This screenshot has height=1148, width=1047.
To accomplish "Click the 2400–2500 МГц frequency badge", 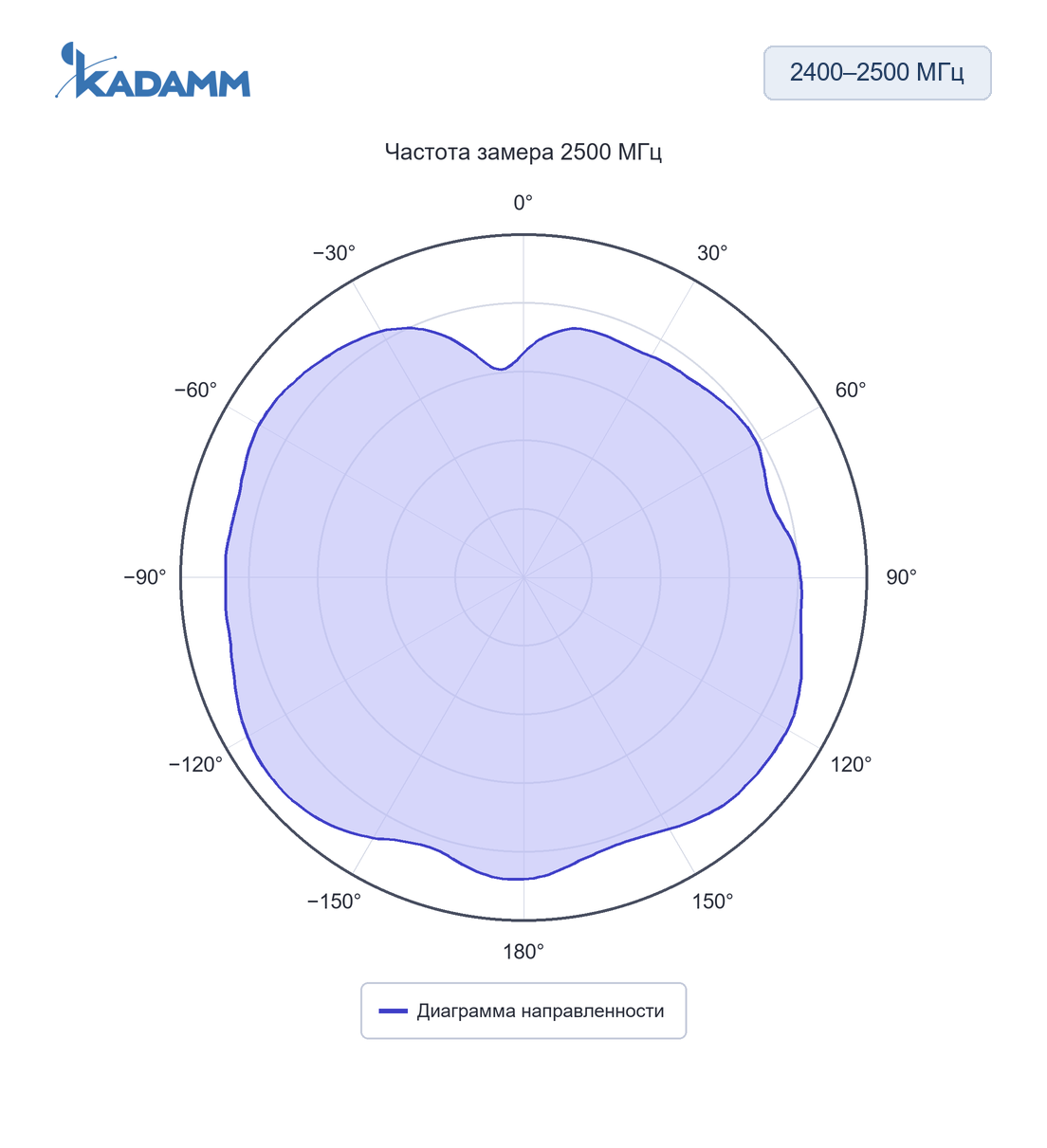I will [877, 73].
